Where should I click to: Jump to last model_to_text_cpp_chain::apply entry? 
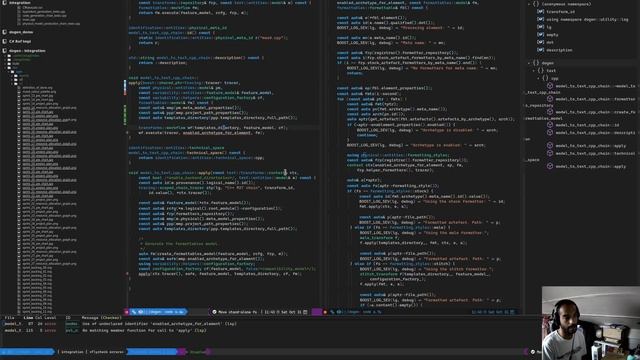(591, 166)
